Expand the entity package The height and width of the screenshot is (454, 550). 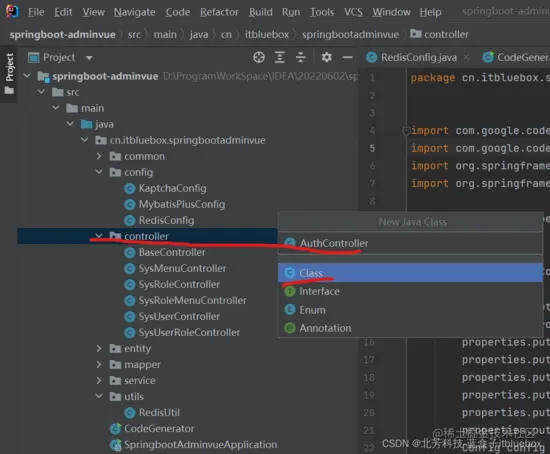[99, 348]
